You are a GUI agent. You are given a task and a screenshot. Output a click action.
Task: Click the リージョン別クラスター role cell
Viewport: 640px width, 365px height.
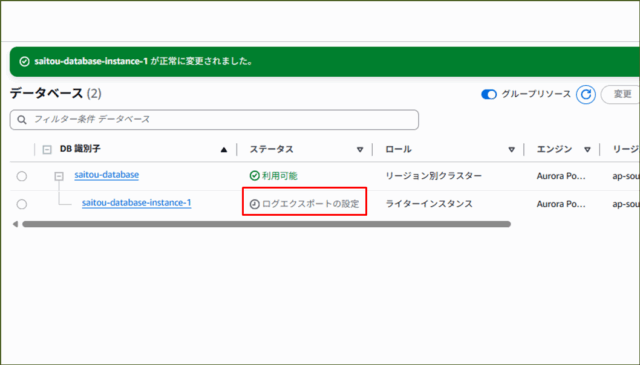(433, 176)
